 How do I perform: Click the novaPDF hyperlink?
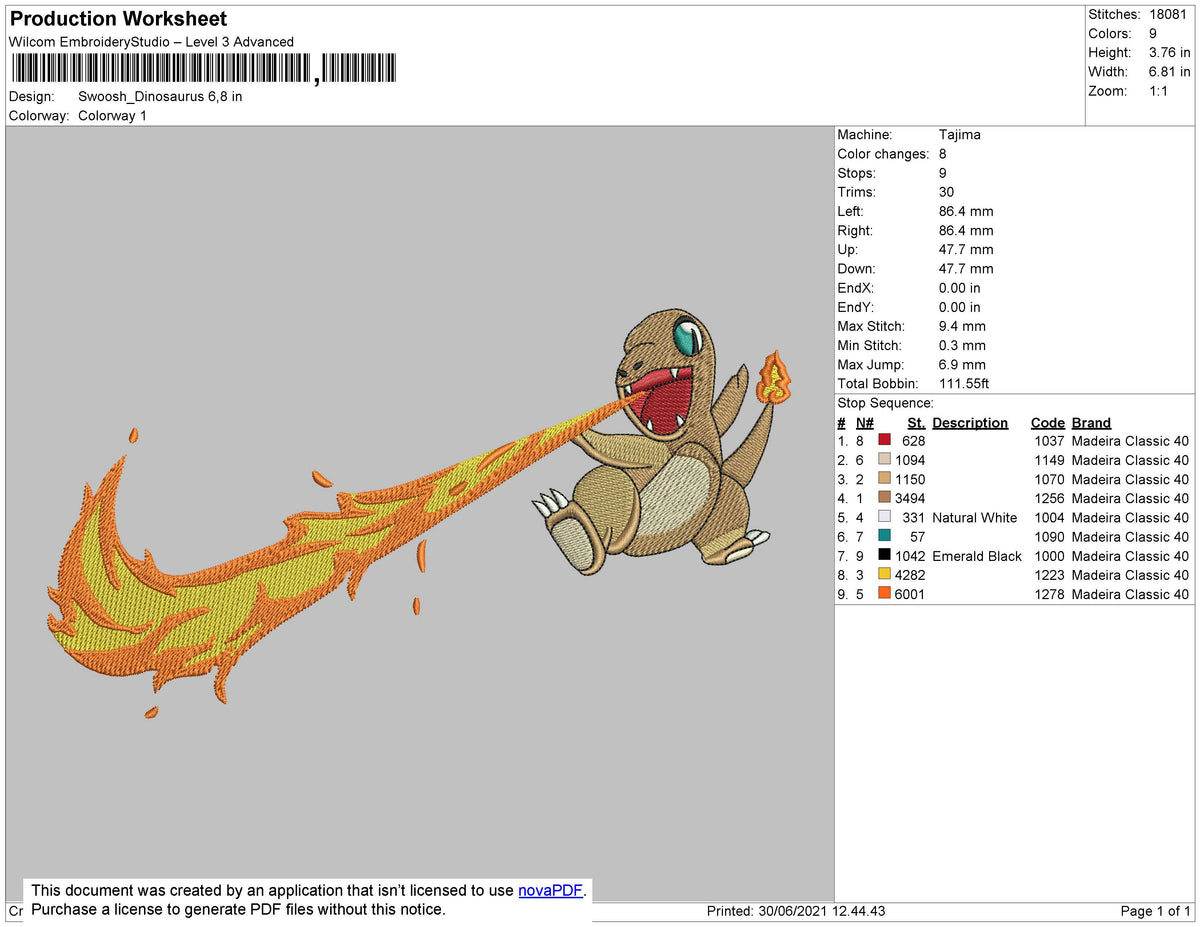click(x=550, y=890)
